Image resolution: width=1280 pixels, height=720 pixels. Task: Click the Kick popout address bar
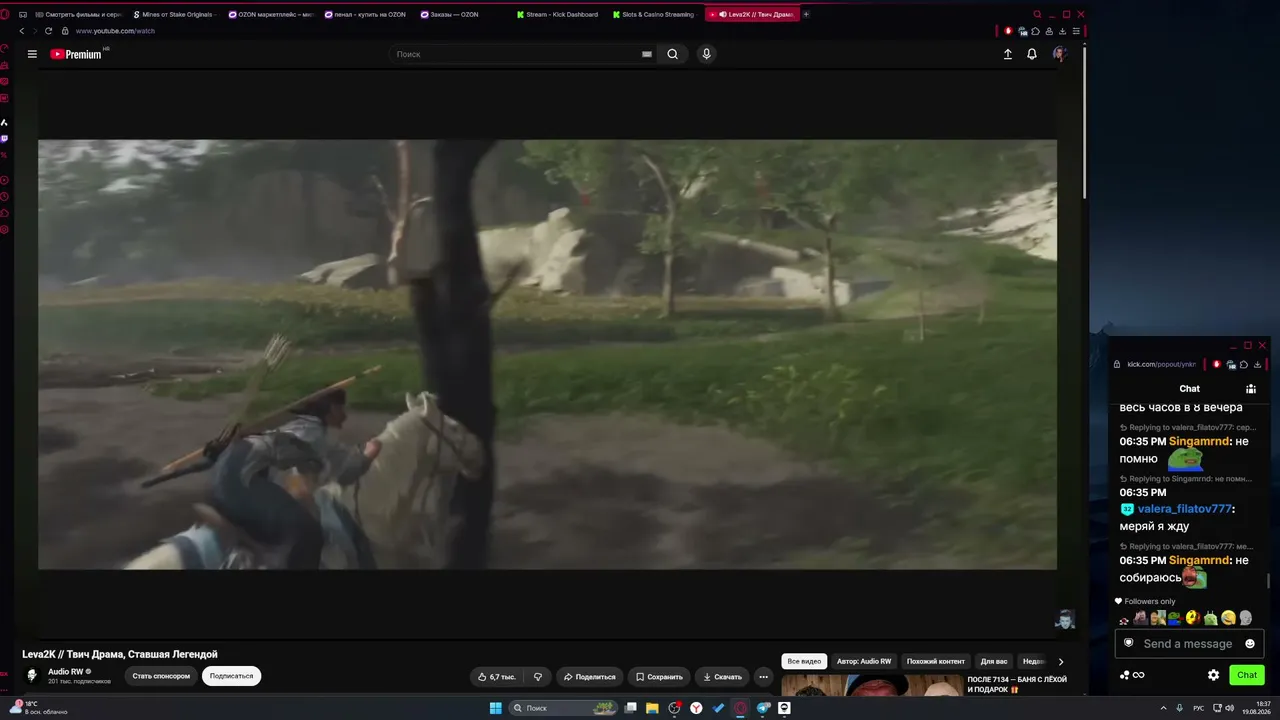[x=1160, y=364]
